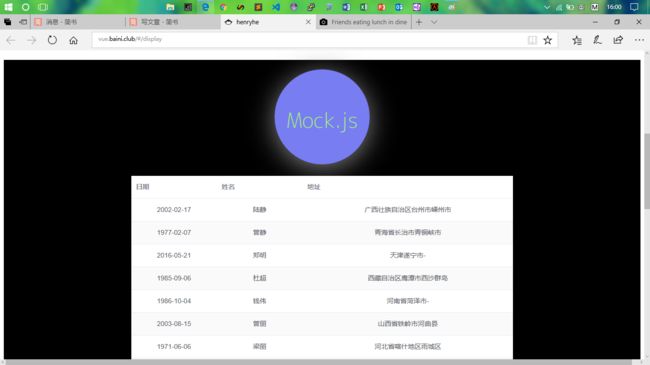This screenshot has width=650, height=365.
Task: Click the address in the 1986-10-04 row
Action: click(x=407, y=301)
